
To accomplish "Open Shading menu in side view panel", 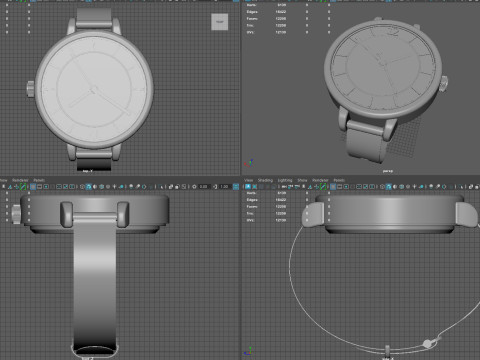I will pyautogui.click(x=265, y=180).
